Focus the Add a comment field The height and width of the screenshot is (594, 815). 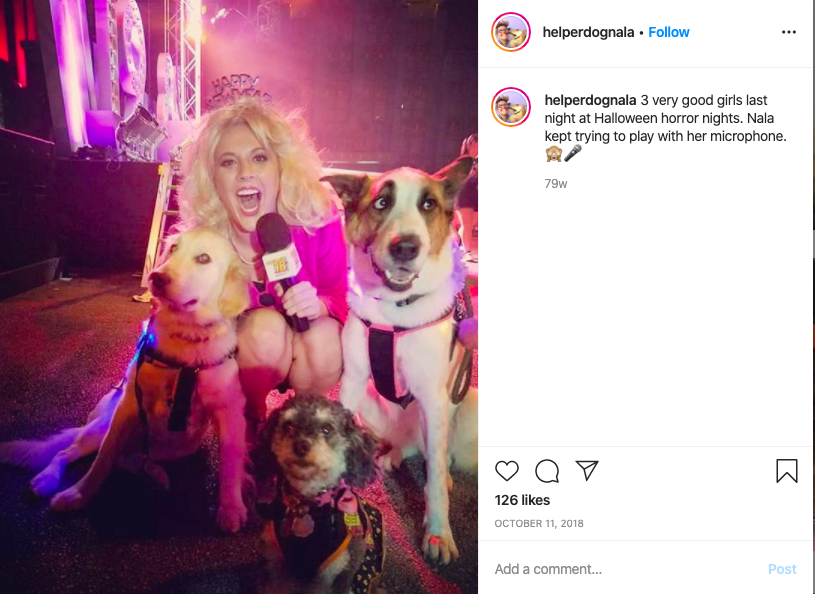coord(626,569)
